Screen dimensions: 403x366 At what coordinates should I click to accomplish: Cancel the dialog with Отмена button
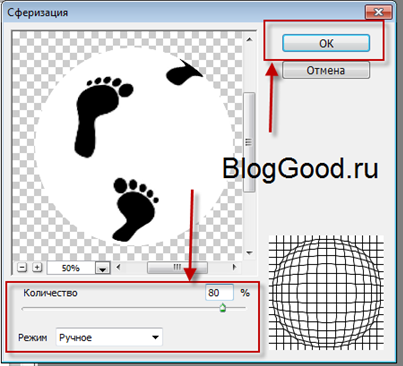pos(326,70)
